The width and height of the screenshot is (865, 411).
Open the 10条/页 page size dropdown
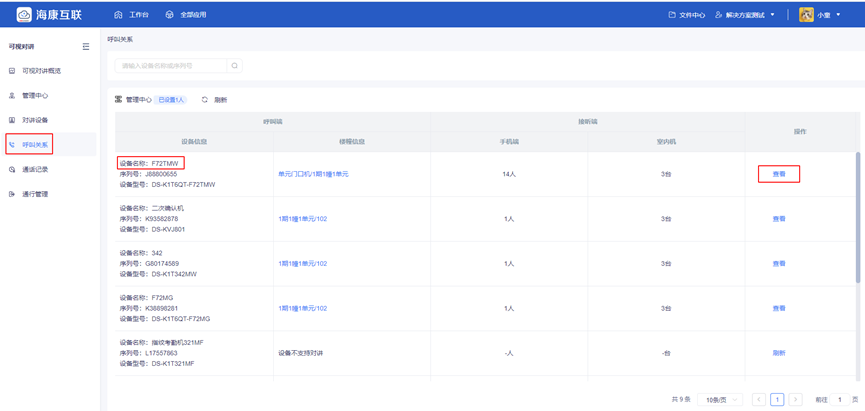[721, 400]
